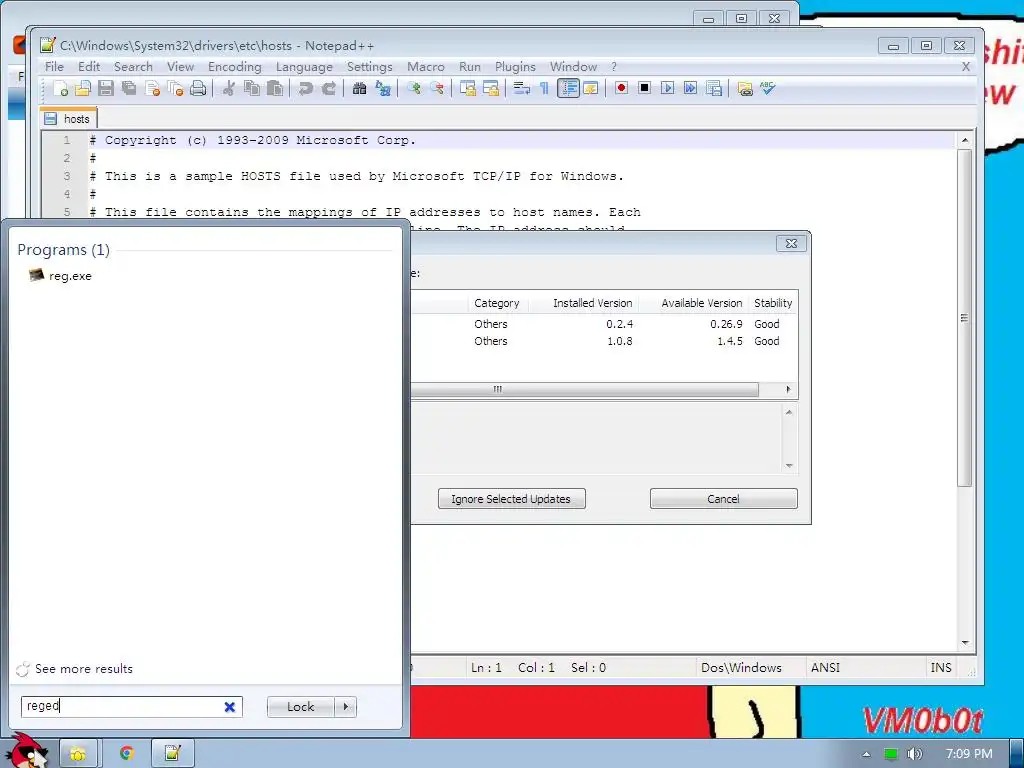Open the Search menu
Viewport: 1024px width, 768px height.
pyautogui.click(x=133, y=67)
